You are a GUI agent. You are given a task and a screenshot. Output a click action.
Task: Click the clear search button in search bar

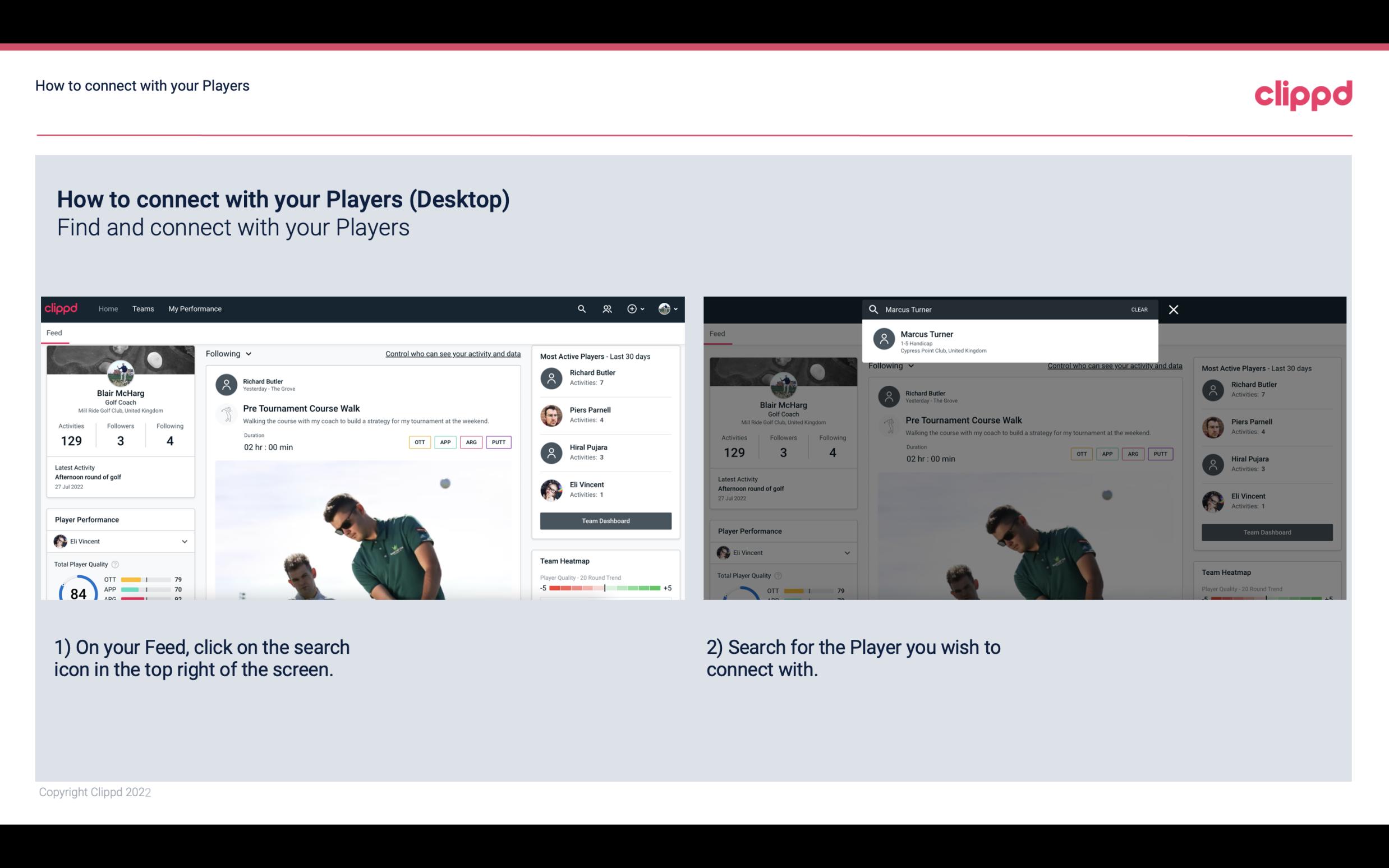pyautogui.click(x=1138, y=308)
